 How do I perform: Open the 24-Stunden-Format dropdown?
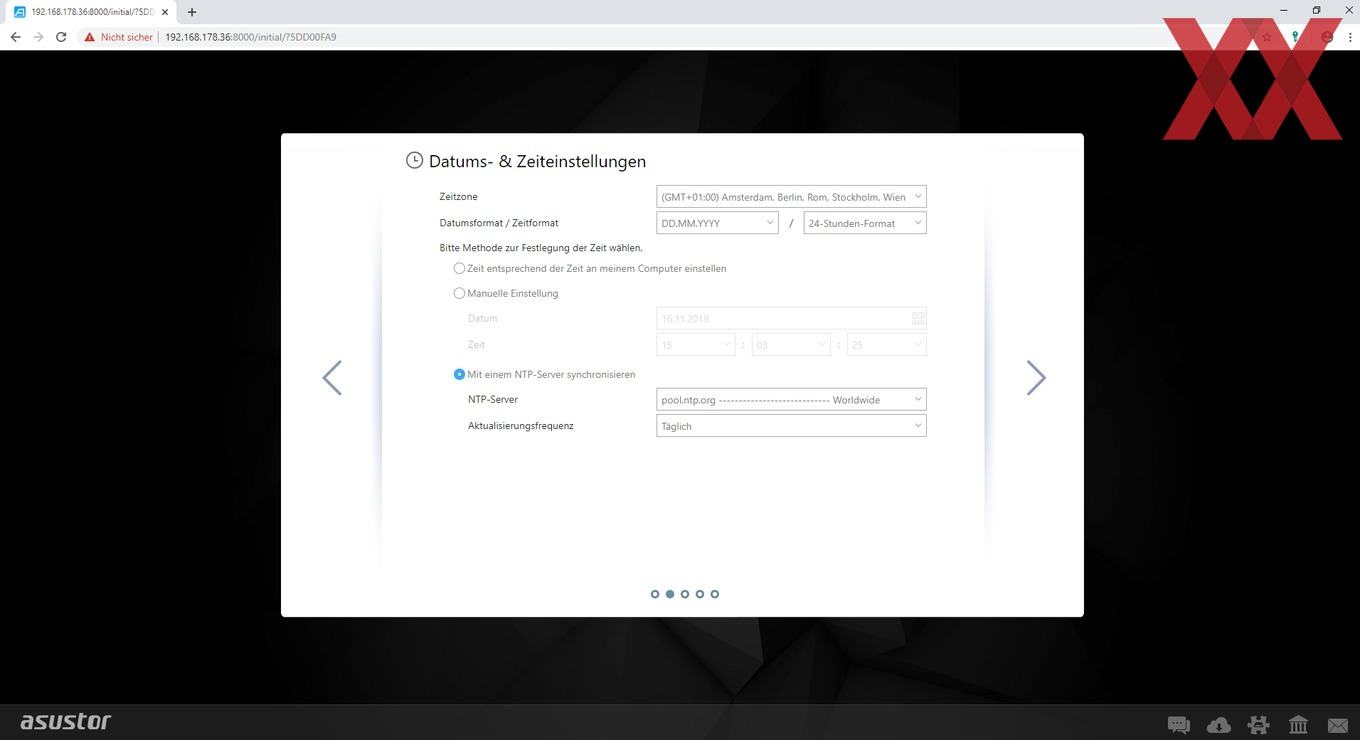865,223
